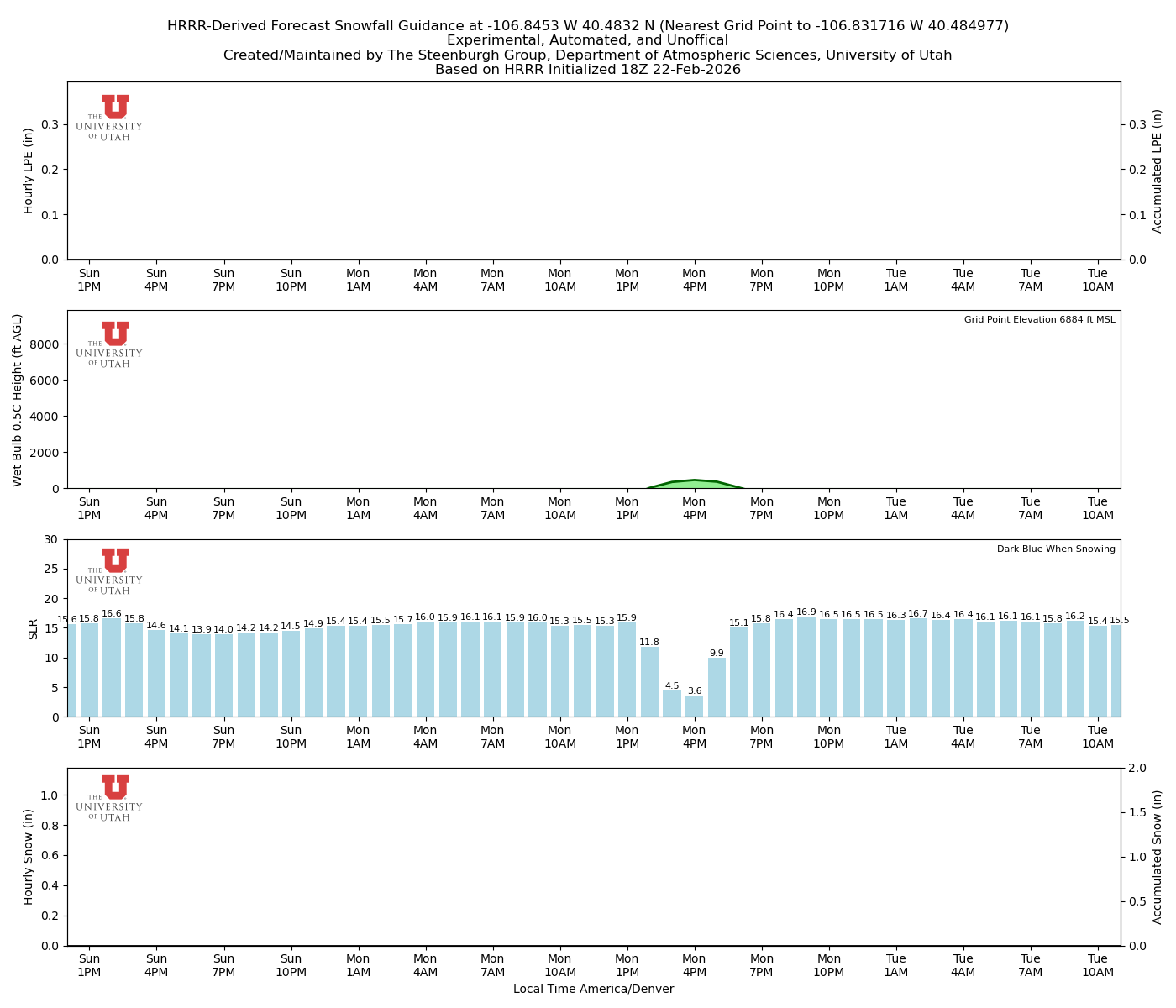Click the University of Utah logo in the Hourly Snow panel
The image size is (1176, 1008).
point(110,798)
